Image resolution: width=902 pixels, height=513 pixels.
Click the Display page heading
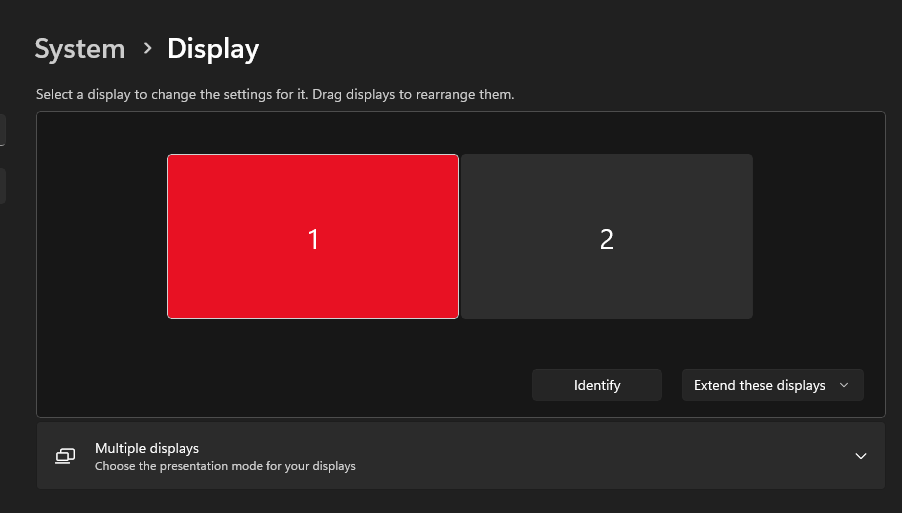coord(213,48)
